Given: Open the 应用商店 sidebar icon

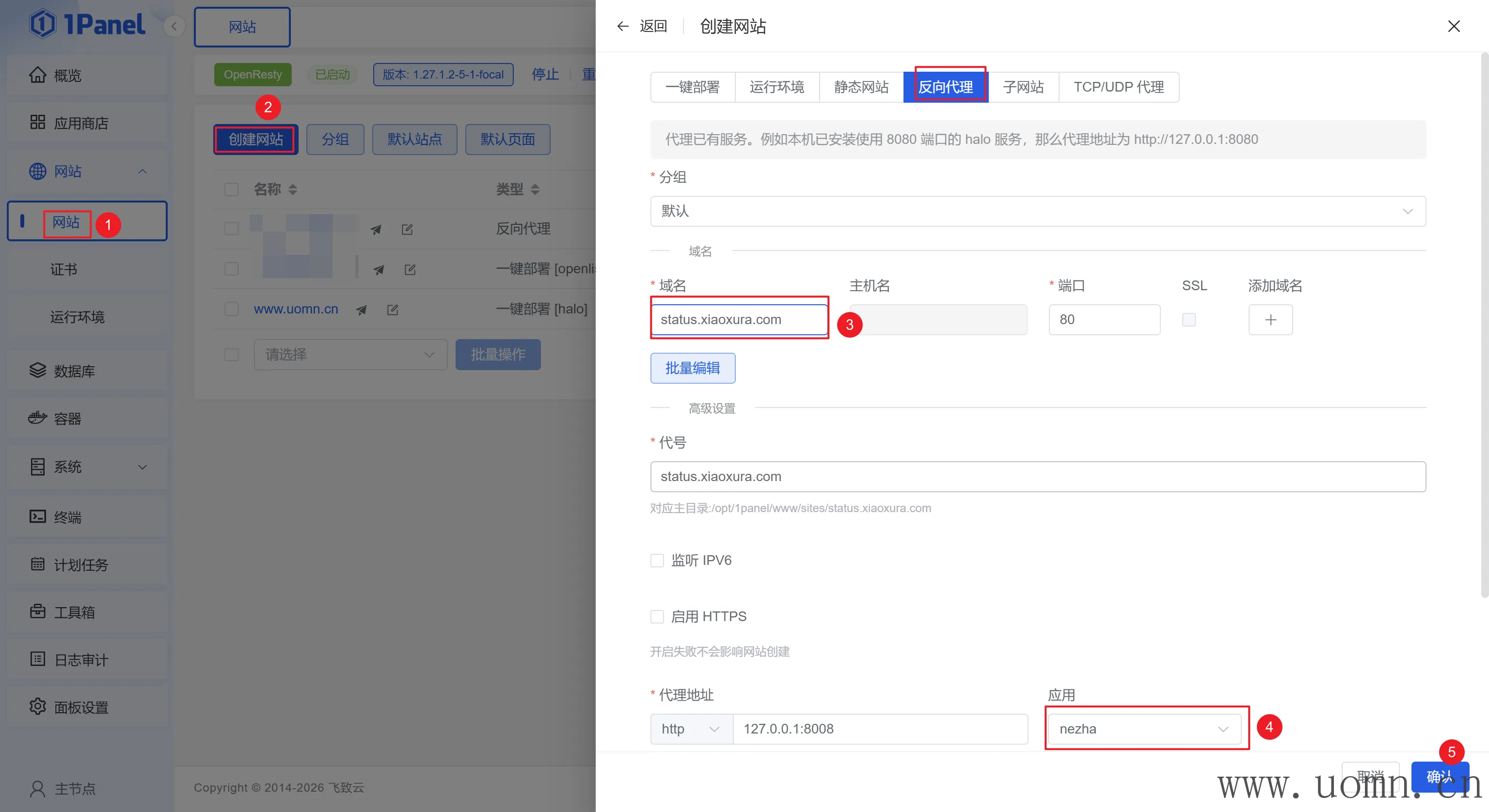Looking at the screenshot, I should (x=38, y=123).
